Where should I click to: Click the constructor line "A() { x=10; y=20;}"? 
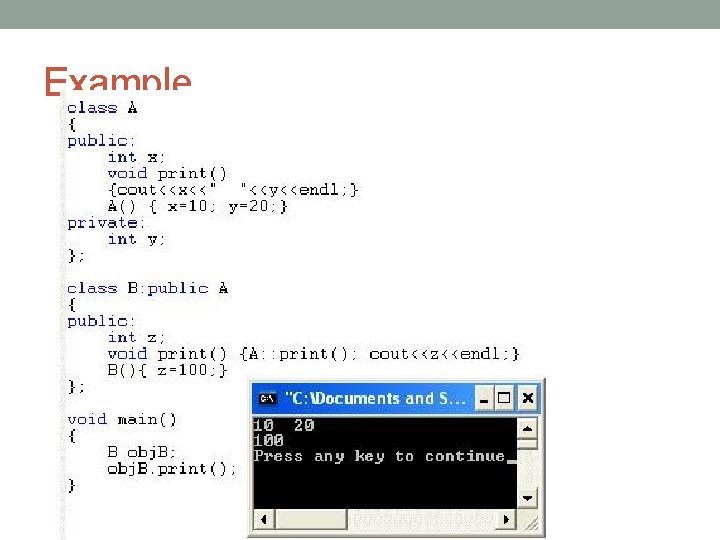197,206
